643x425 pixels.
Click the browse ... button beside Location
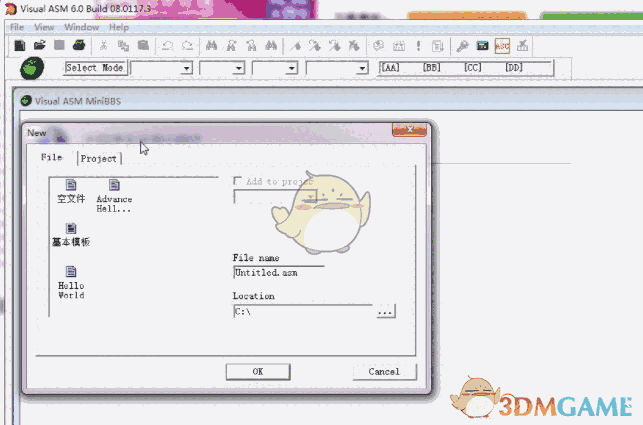click(x=385, y=312)
